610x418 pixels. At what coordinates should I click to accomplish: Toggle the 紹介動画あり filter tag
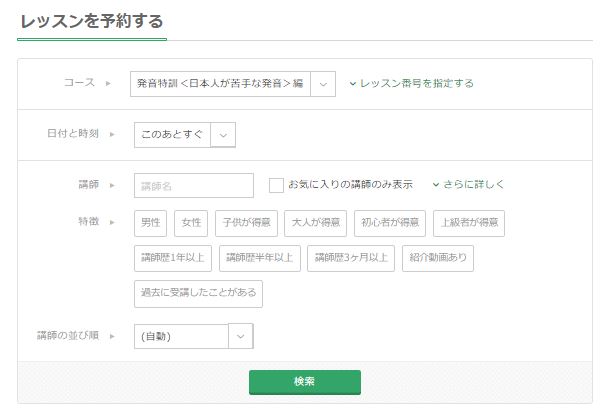438,258
